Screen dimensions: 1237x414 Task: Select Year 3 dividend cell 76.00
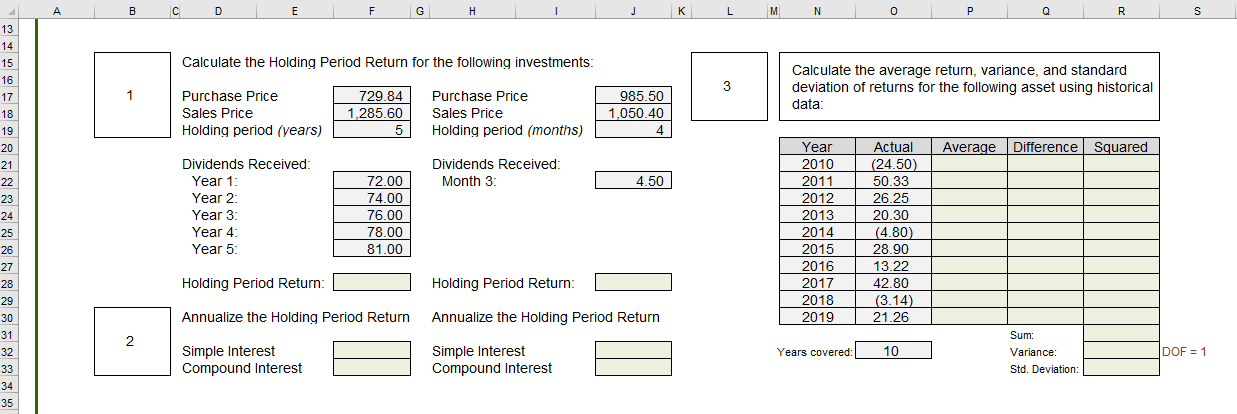click(372, 215)
